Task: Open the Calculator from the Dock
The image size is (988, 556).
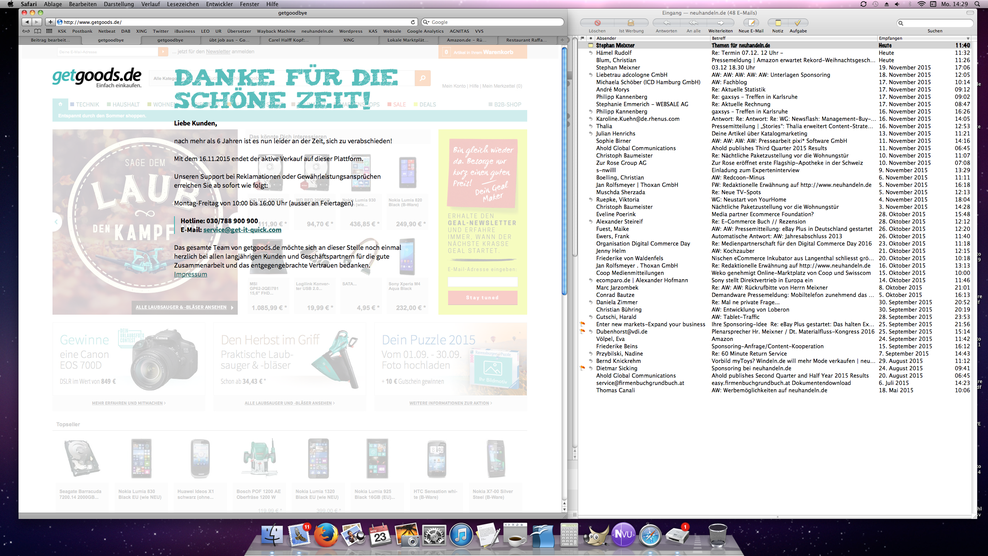Action: click(x=569, y=536)
